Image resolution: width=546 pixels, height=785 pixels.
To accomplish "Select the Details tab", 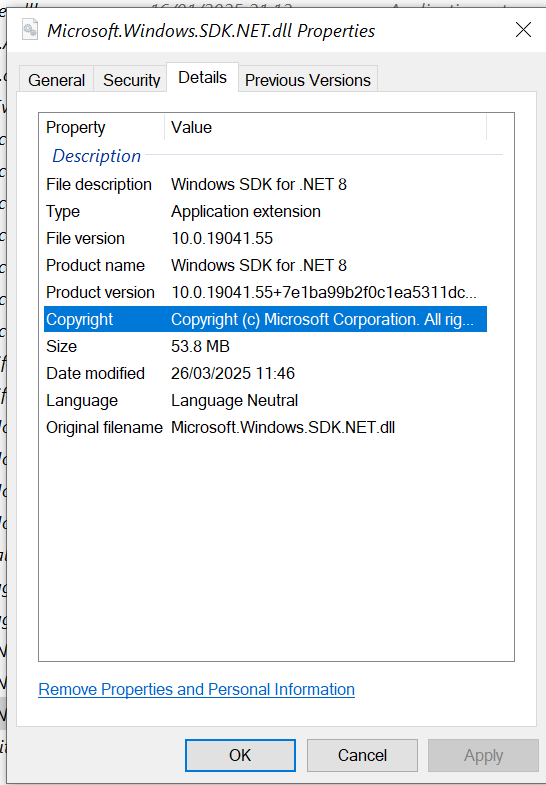I will click(202, 78).
